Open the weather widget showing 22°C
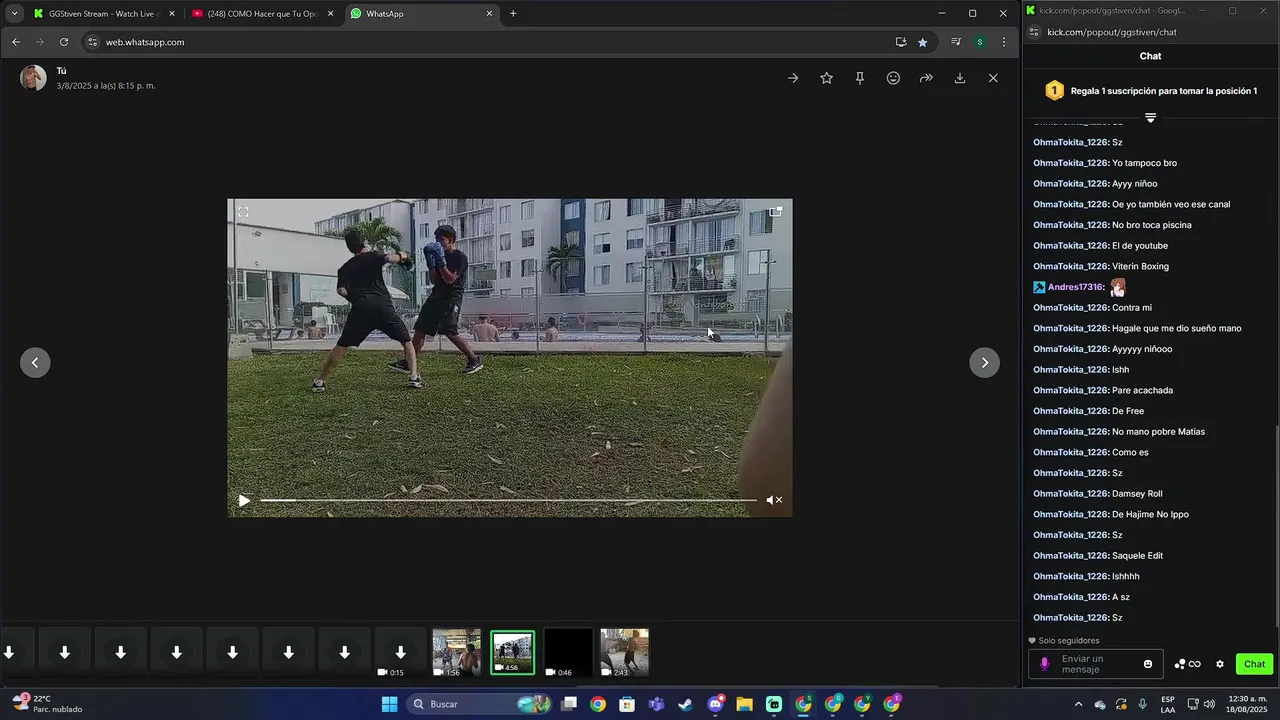This screenshot has height=720, width=1280. point(45,704)
